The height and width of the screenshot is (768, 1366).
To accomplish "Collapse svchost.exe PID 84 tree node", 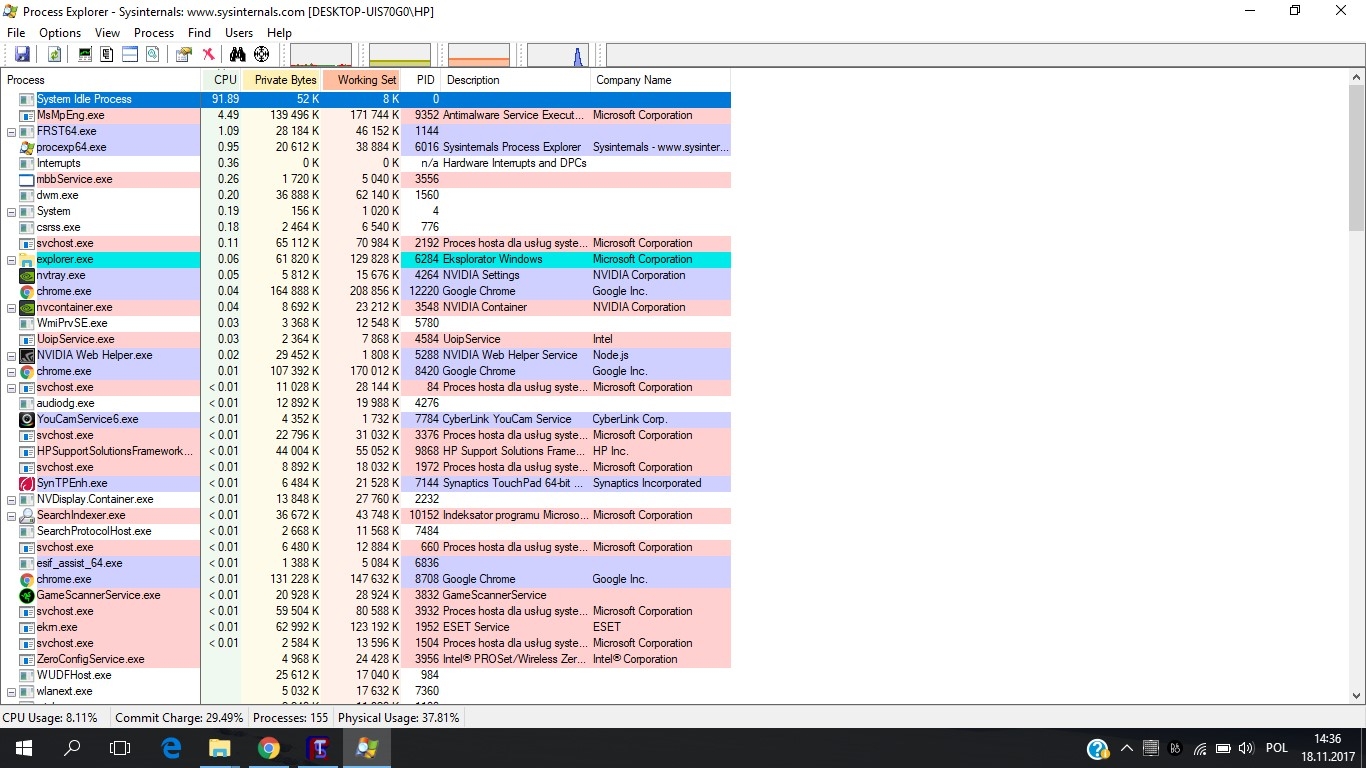I will (x=12, y=387).
